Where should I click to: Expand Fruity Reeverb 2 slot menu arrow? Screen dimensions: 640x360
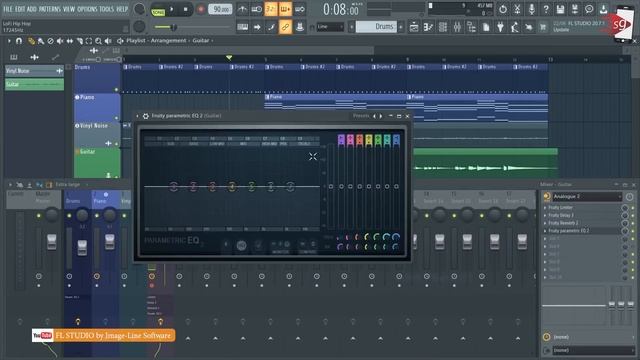click(545, 223)
